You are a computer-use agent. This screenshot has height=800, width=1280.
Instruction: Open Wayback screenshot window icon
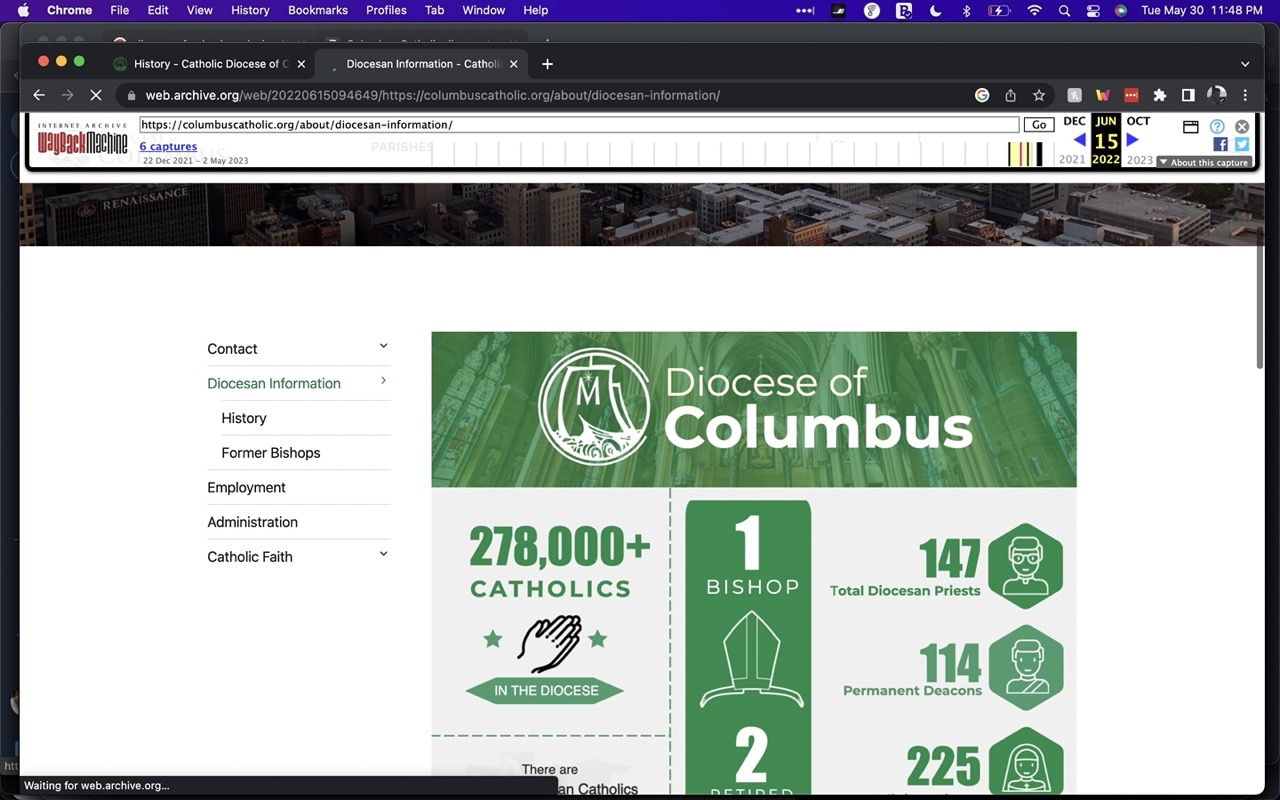(x=1190, y=127)
